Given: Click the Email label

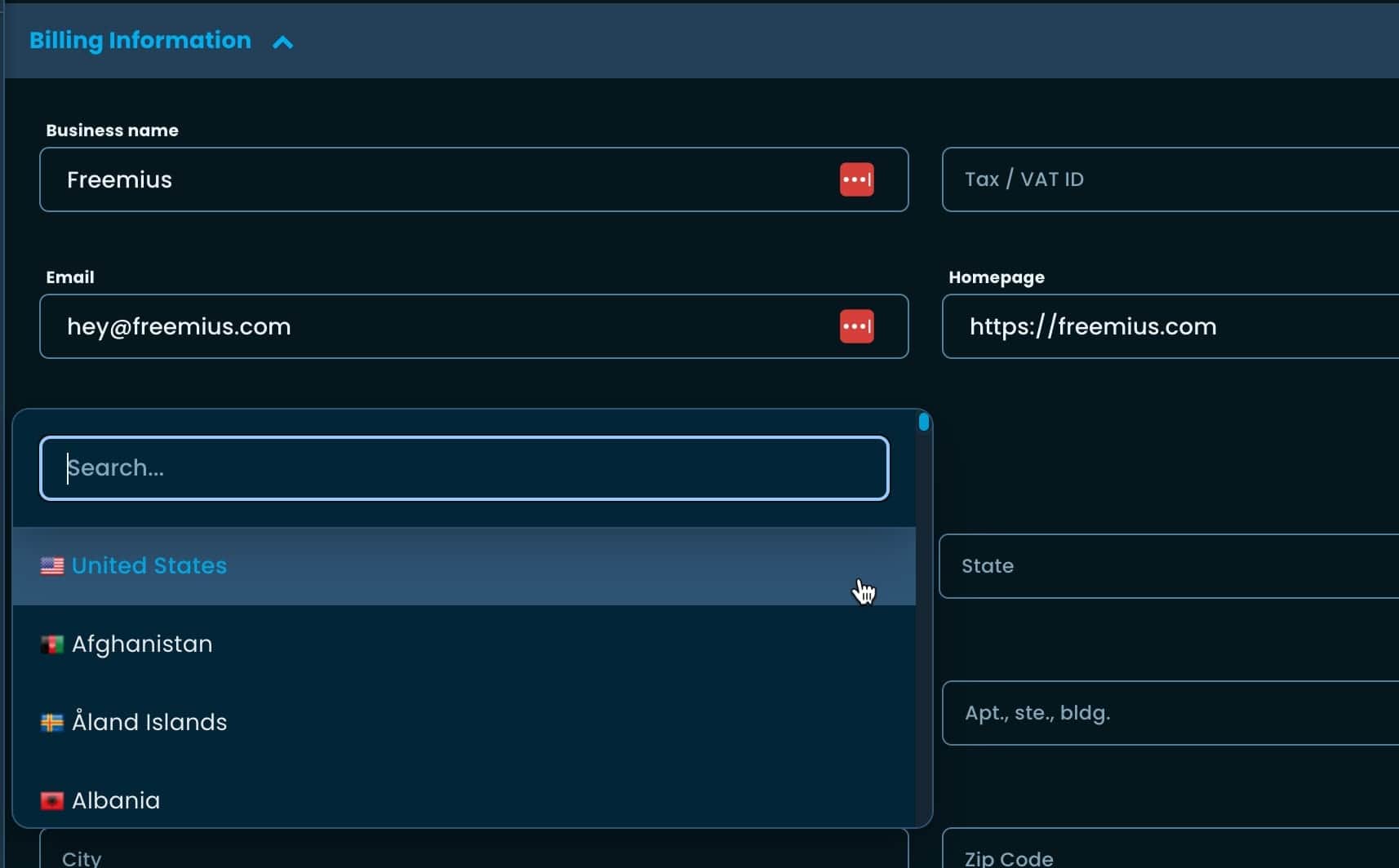Looking at the screenshot, I should click(x=70, y=277).
